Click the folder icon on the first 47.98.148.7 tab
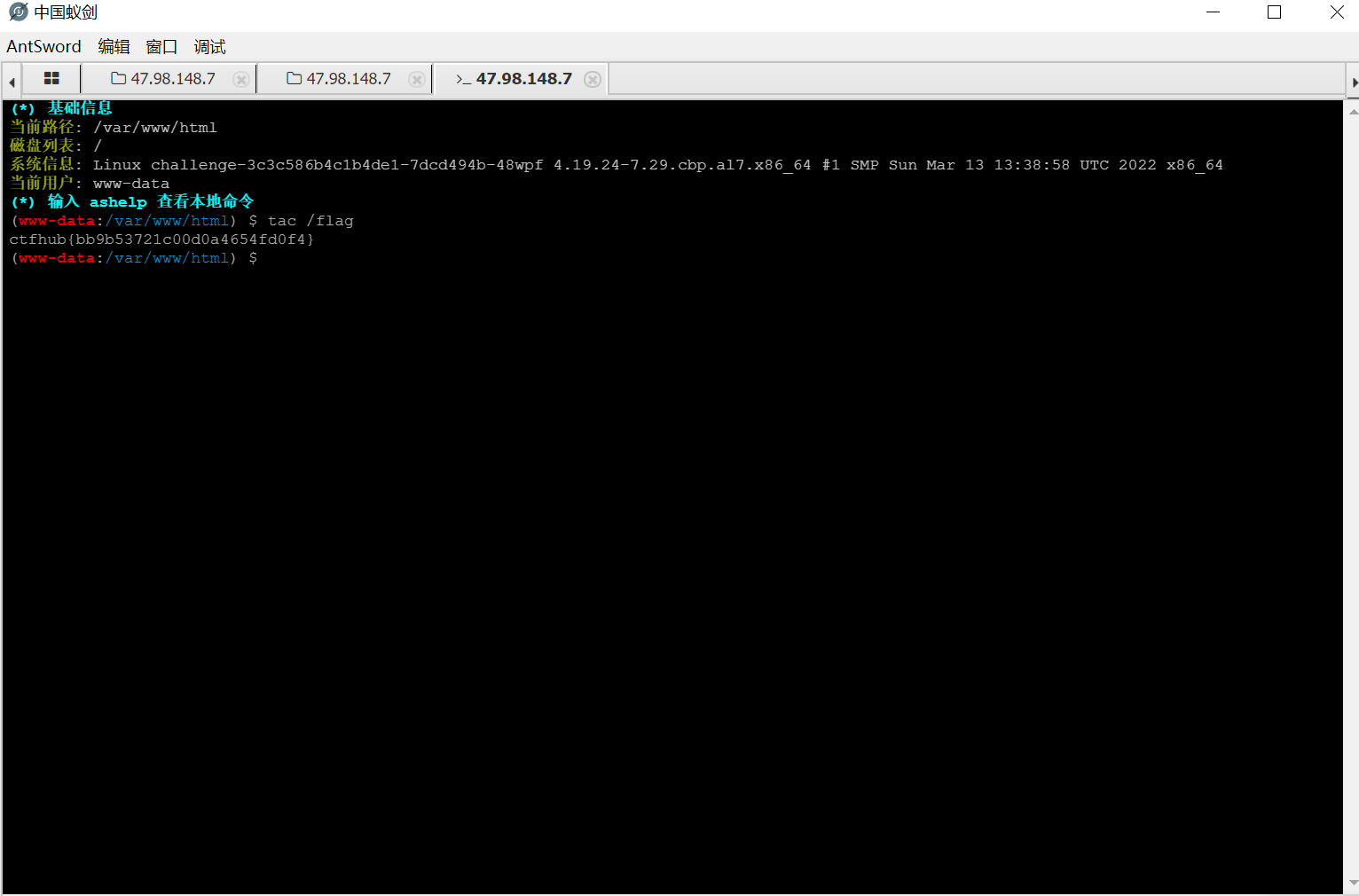1359x896 pixels. [118, 78]
